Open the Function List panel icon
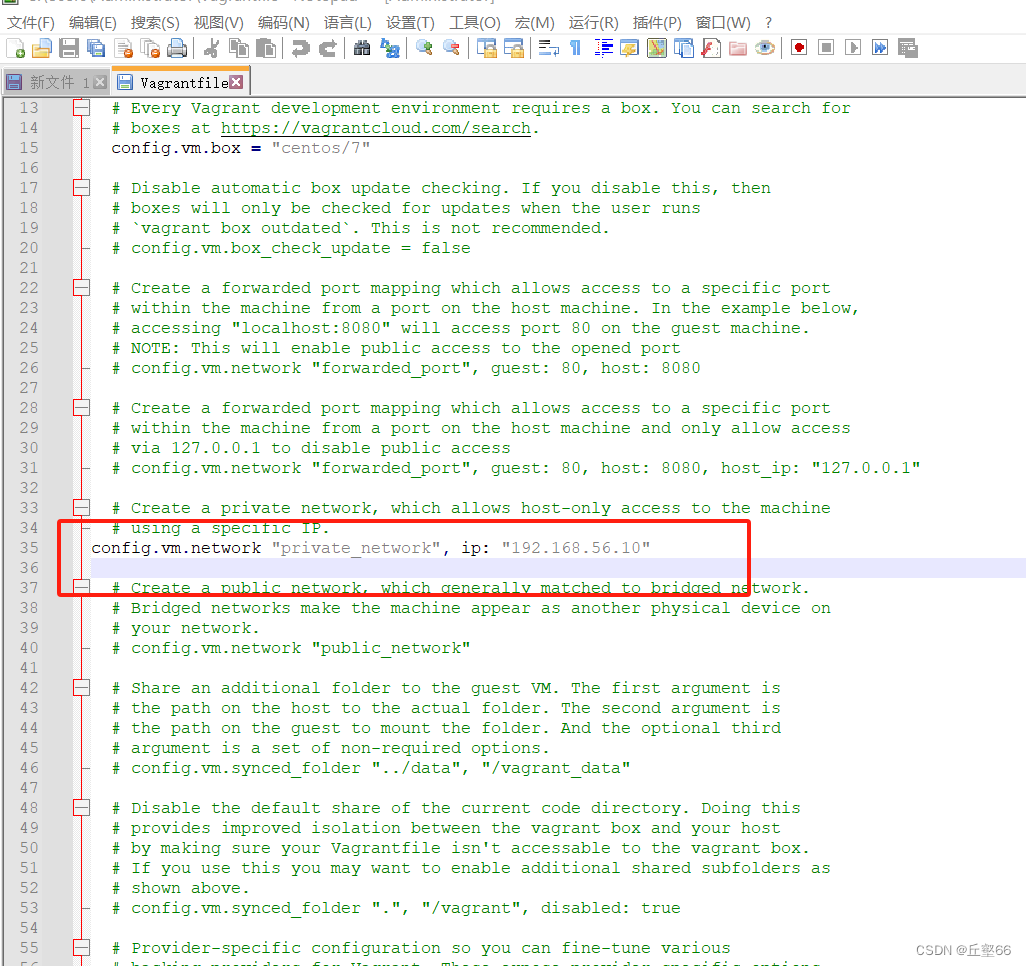Image resolution: width=1026 pixels, height=966 pixels. 711,48
